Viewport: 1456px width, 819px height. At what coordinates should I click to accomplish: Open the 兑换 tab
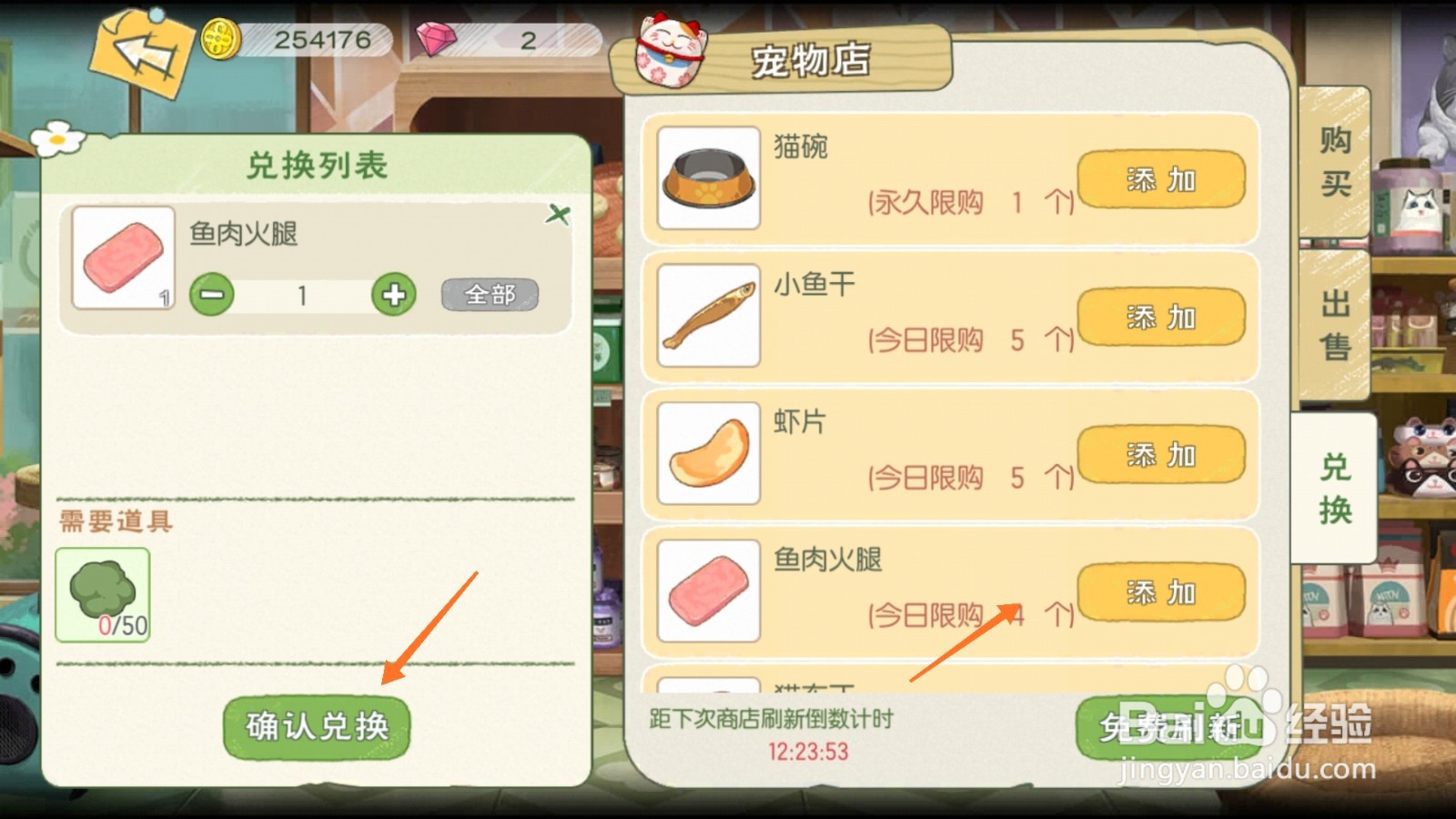[1334, 488]
